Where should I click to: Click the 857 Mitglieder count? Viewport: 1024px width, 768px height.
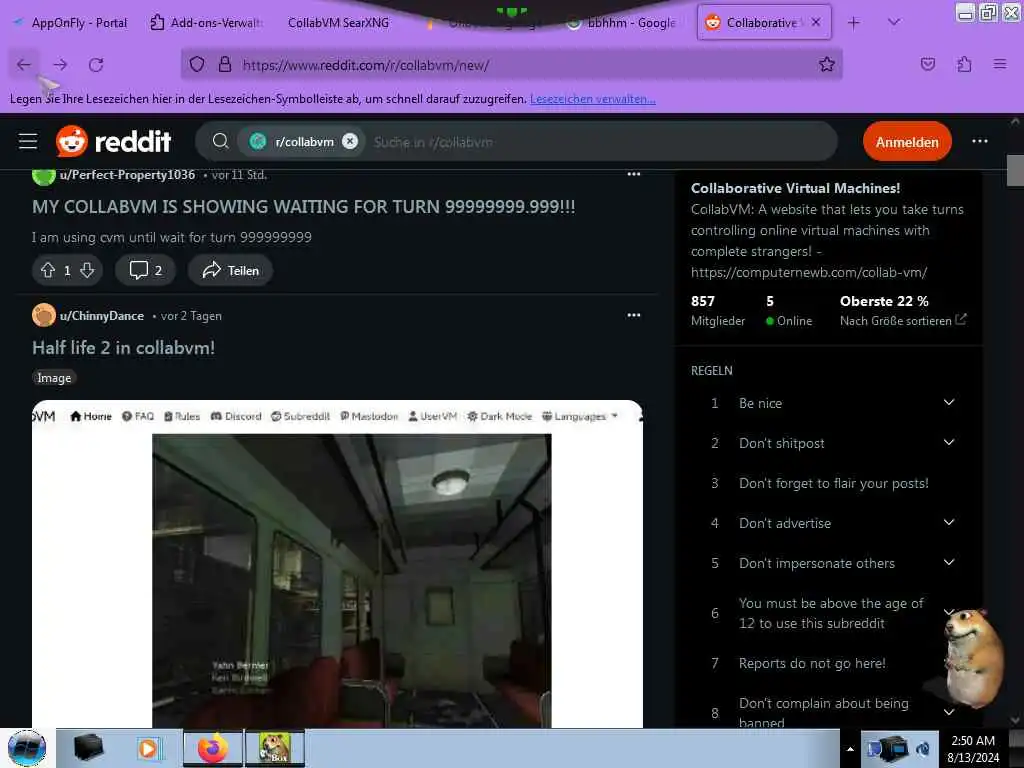tap(717, 310)
